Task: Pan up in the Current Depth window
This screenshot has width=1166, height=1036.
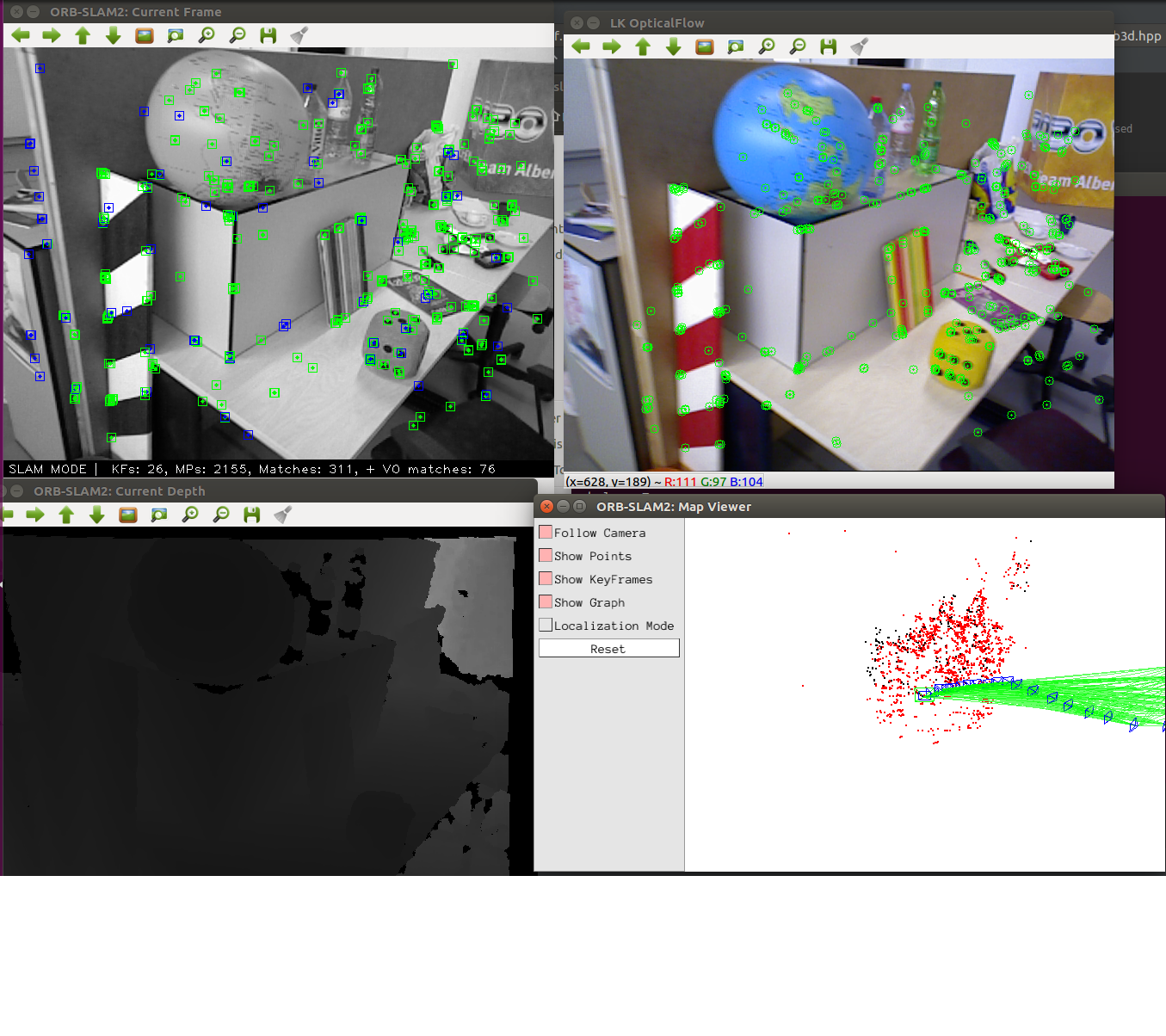Action: coord(66,515)
